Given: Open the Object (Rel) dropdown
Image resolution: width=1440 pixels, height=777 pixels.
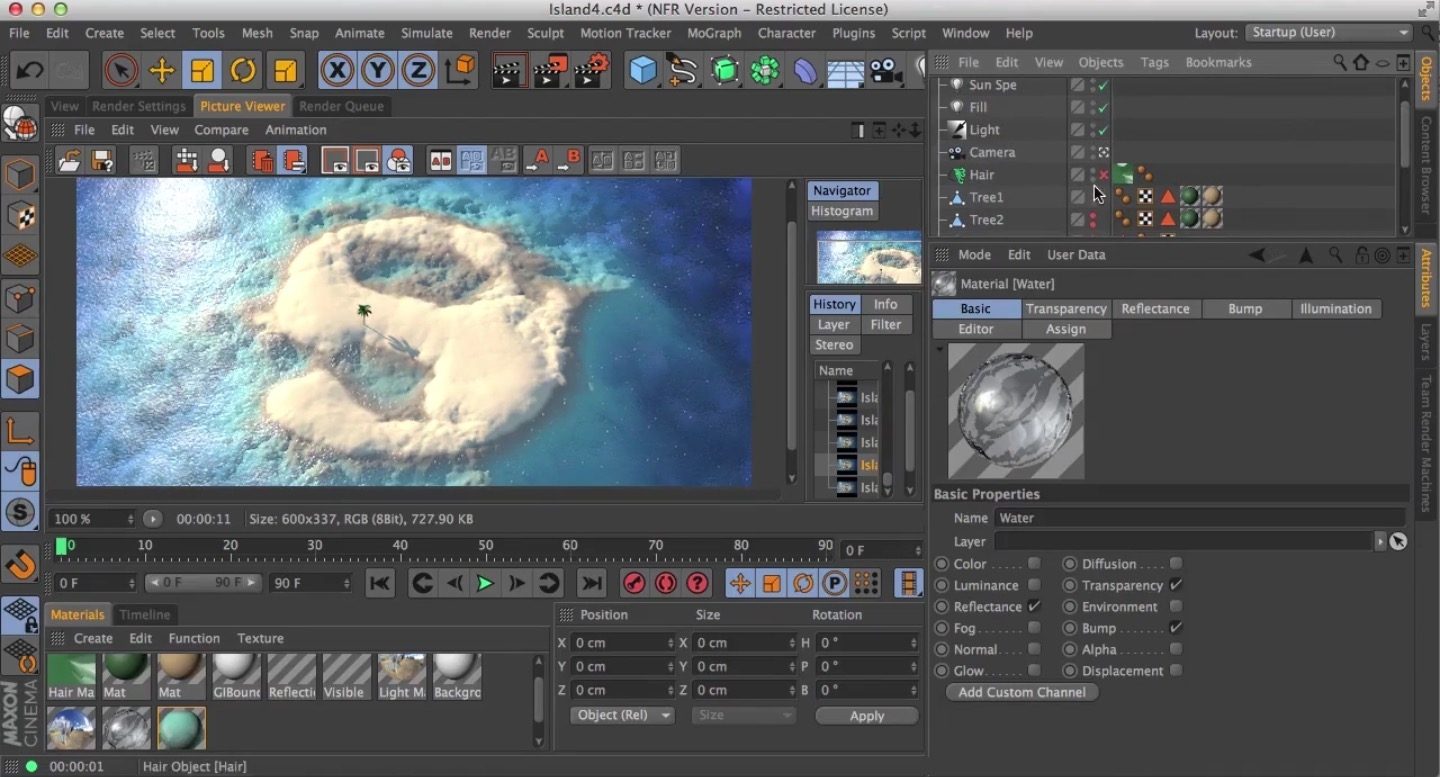Looking at the screenshot, I should pos(622,715).
